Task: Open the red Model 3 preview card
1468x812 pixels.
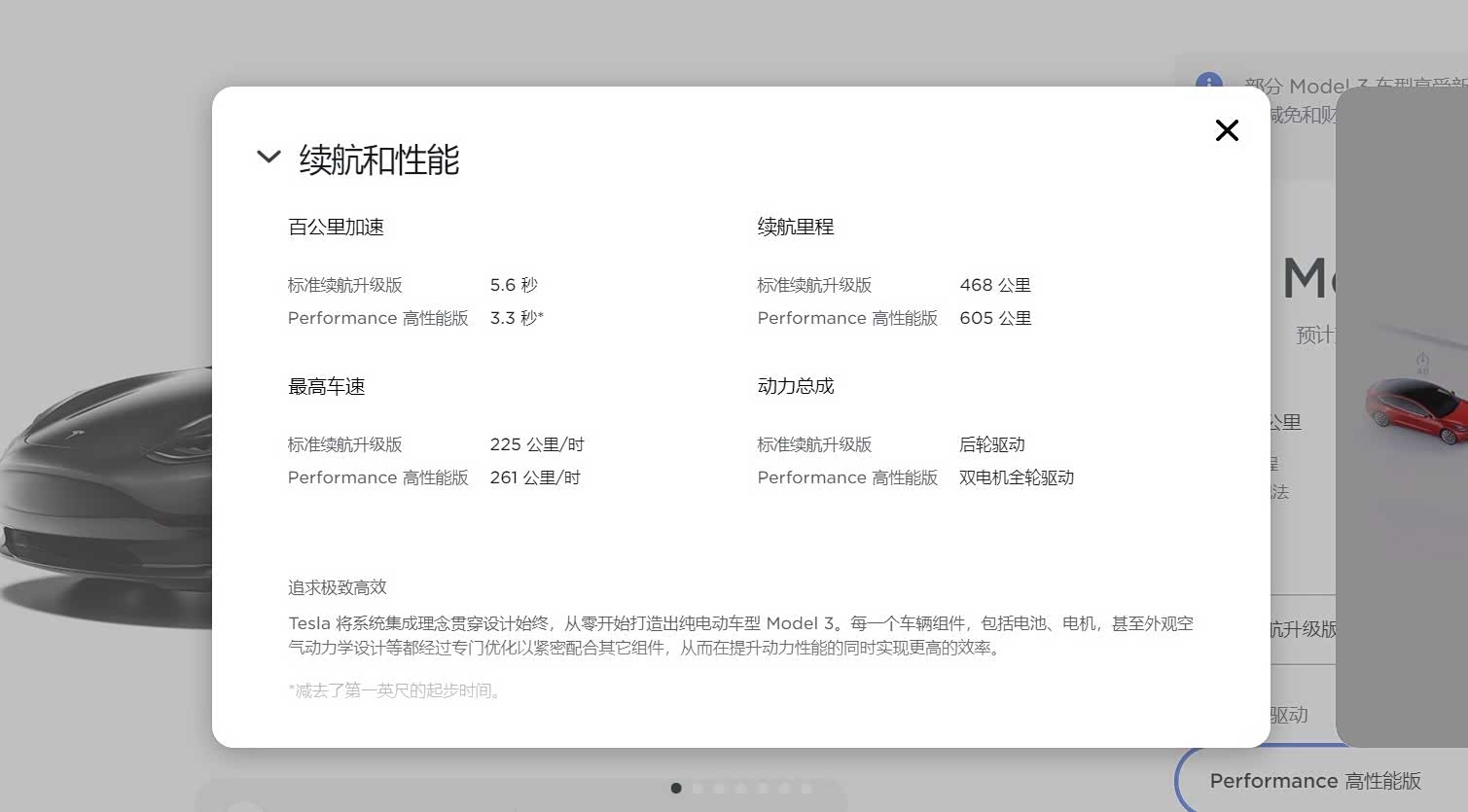Action: pyautogui.click(x=1411, y=408)
